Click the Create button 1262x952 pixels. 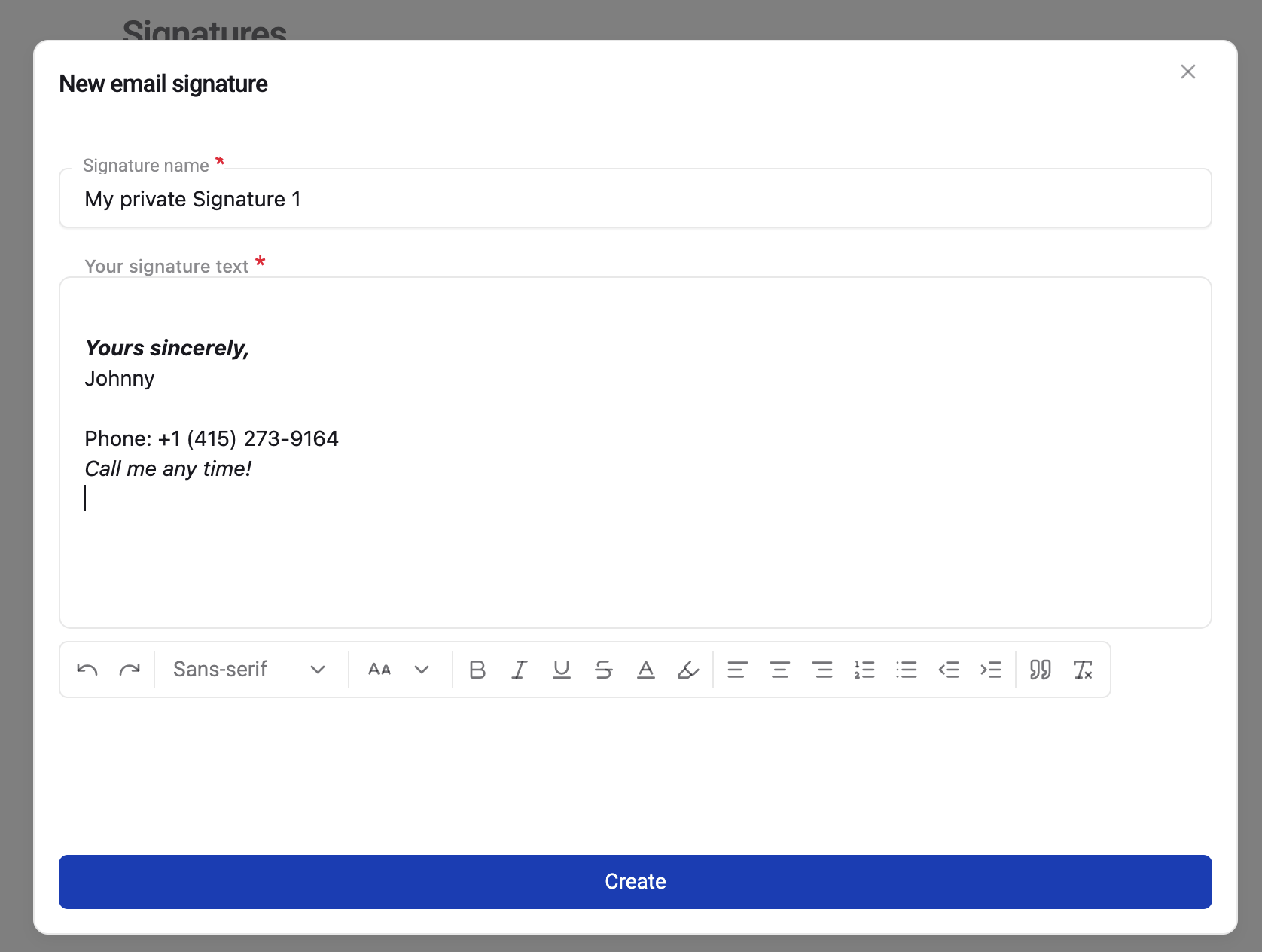[x=636, y=882]
